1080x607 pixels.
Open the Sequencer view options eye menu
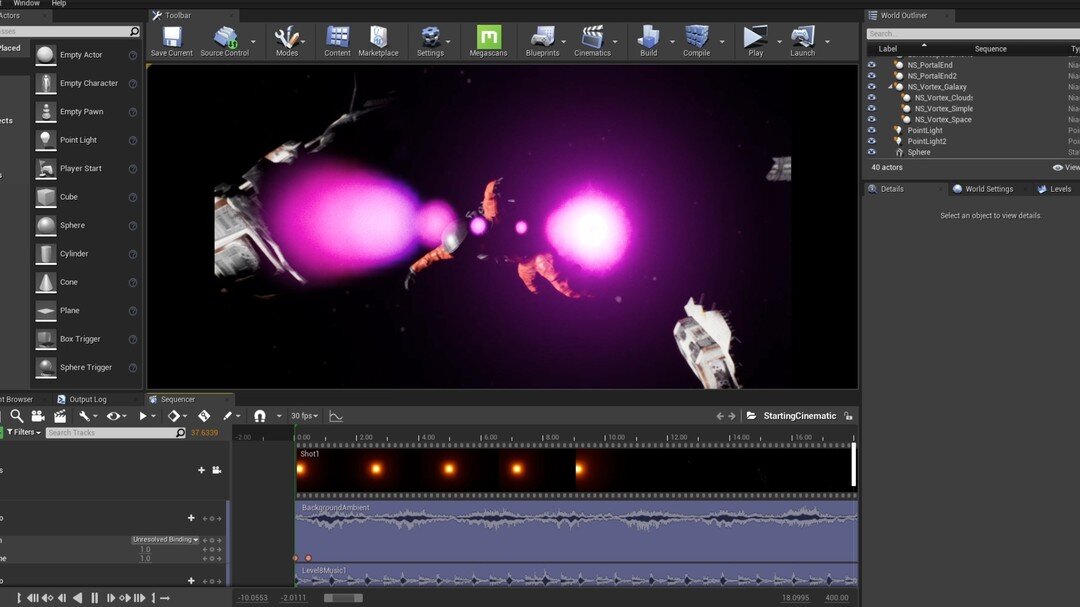coord(114,416)
